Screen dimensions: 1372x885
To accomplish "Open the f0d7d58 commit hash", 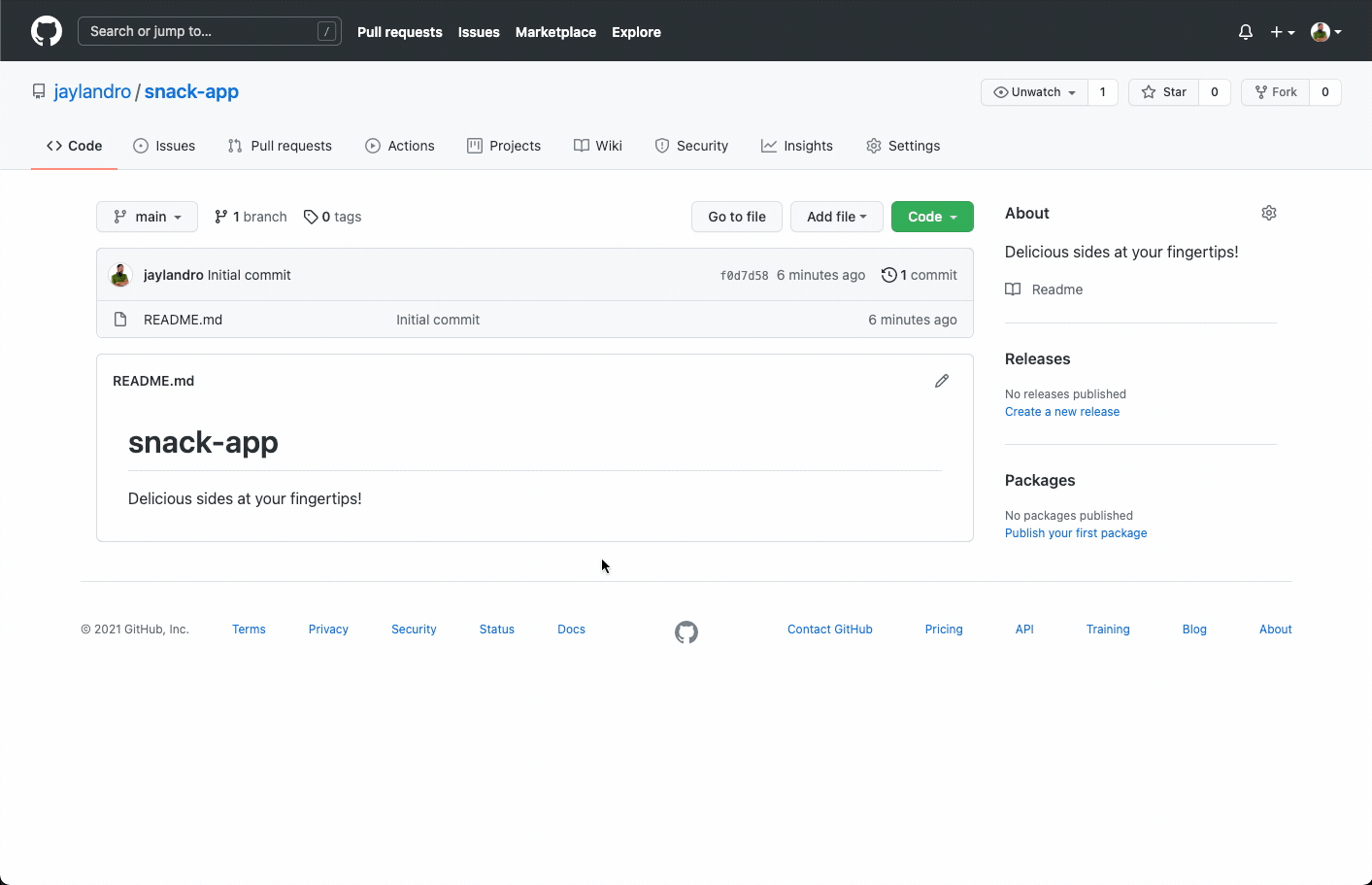I will point(744,276).
